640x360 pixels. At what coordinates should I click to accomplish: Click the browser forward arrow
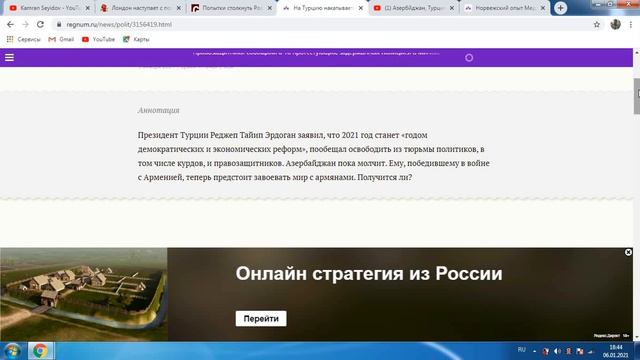25,24
